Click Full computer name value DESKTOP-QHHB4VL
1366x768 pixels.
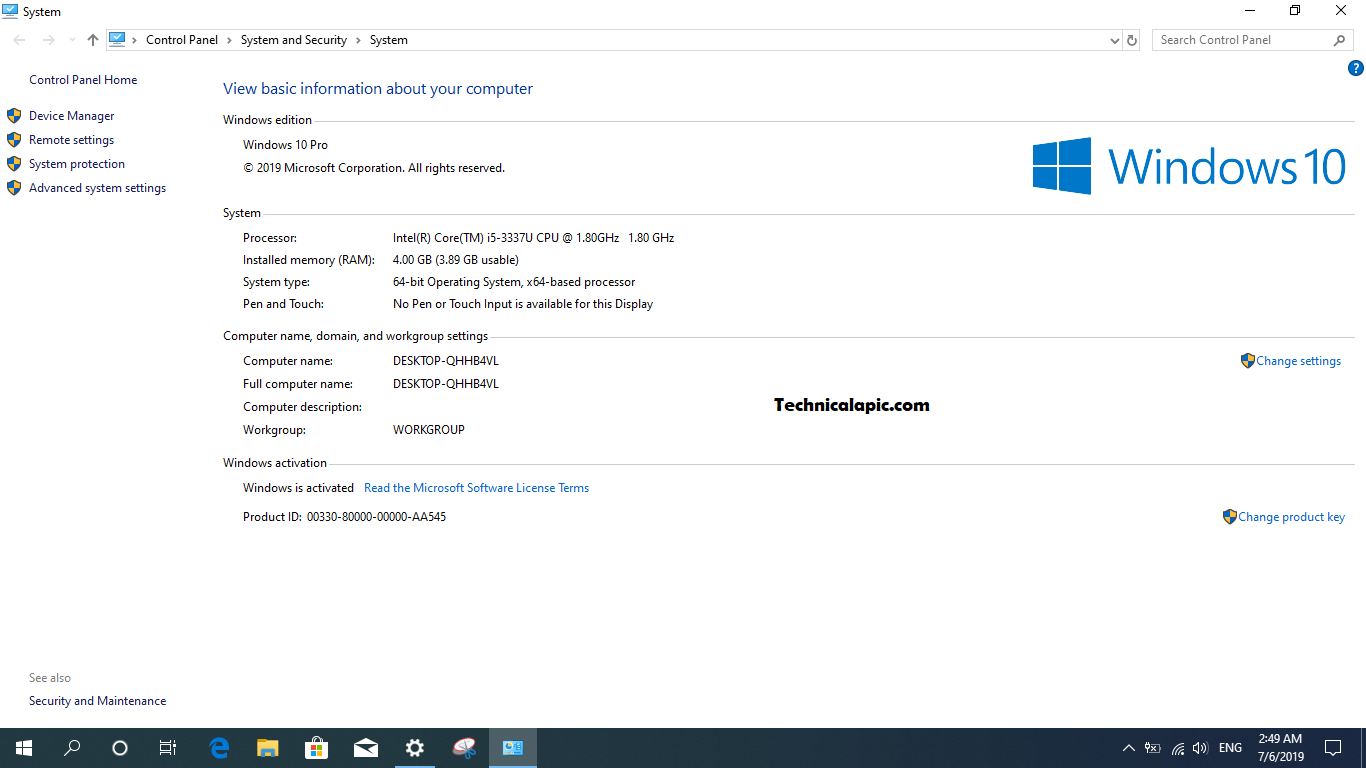446,384
